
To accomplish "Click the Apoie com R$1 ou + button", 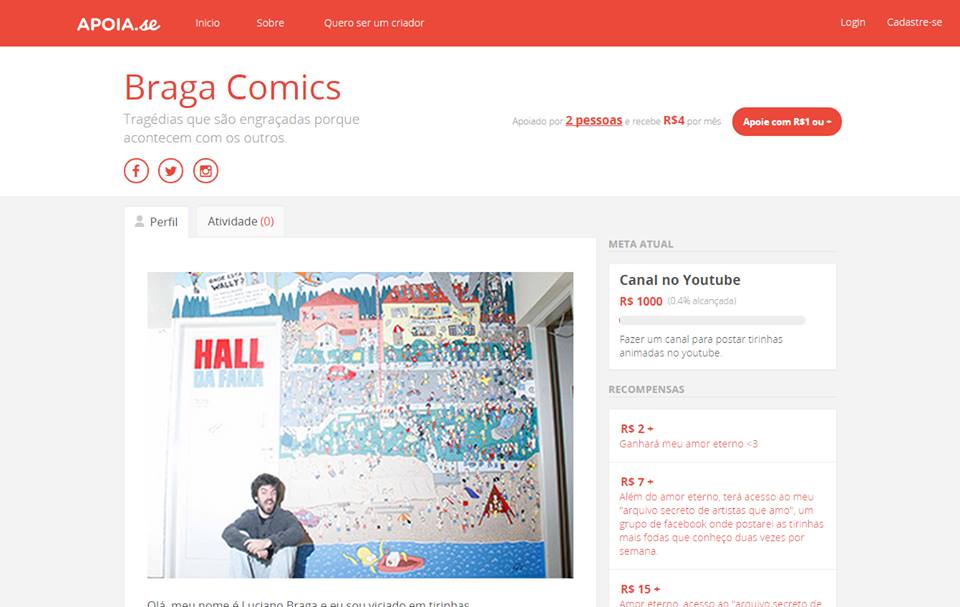I will coord(787,122).
